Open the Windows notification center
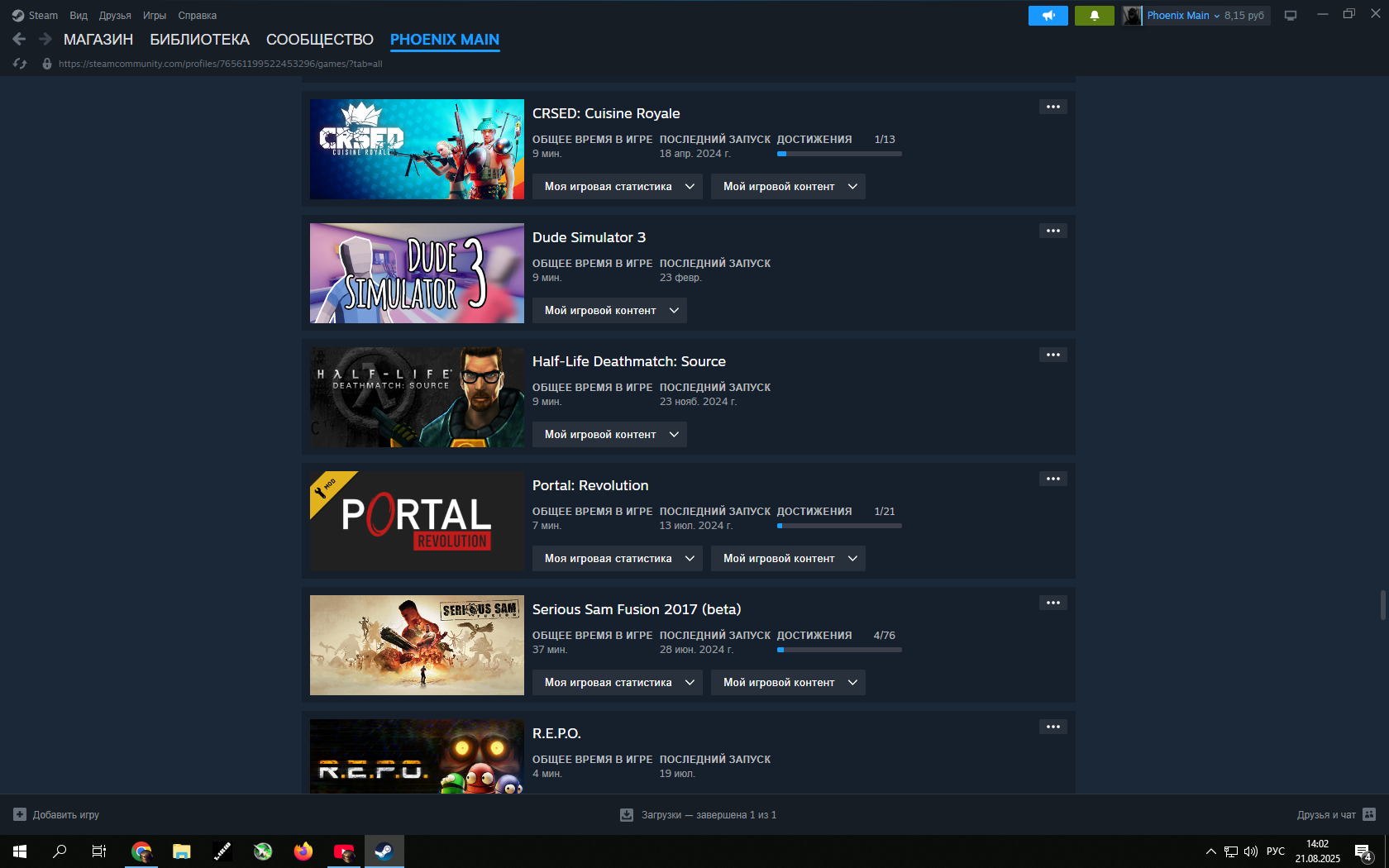 point(1363,851)
